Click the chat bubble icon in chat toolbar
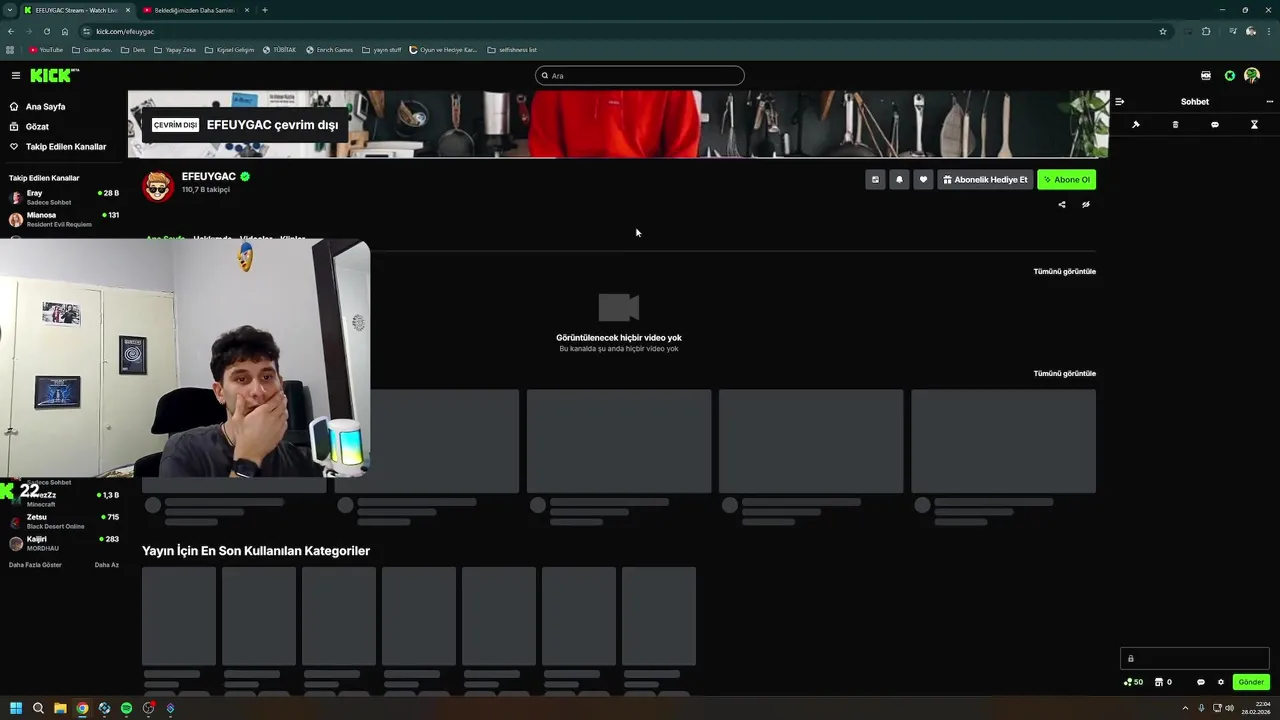The width and height of the screenshot is (1280, 720). [1215, 125]
